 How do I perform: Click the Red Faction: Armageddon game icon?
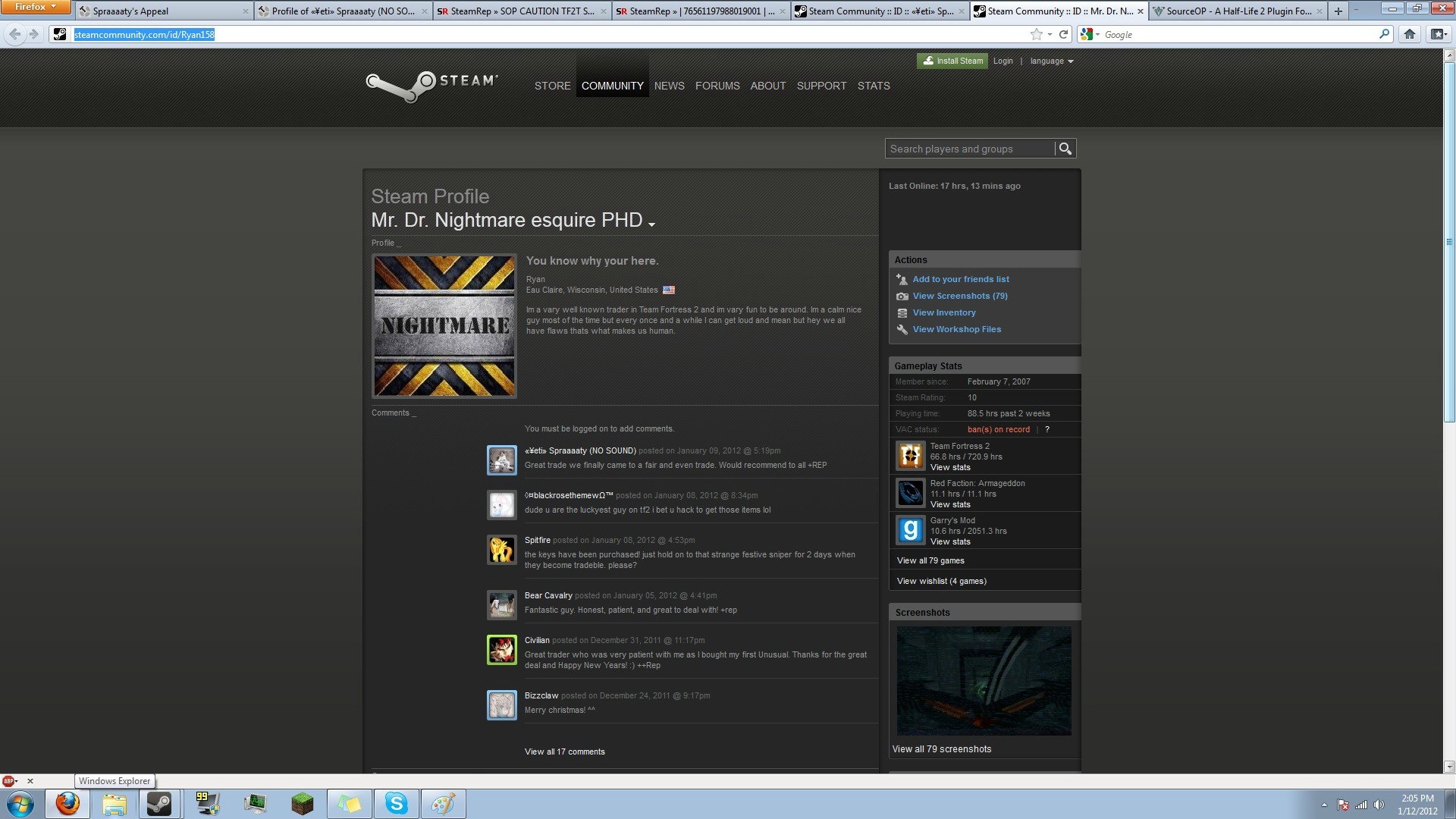coord(910,493)
